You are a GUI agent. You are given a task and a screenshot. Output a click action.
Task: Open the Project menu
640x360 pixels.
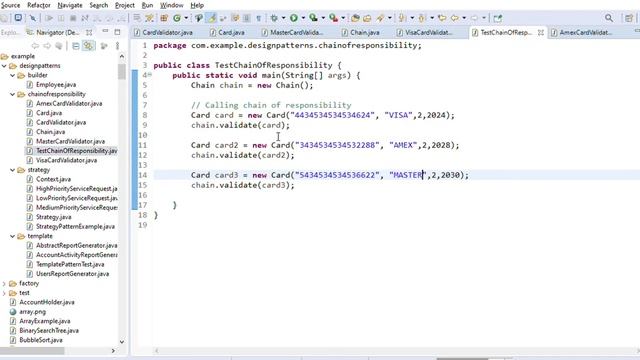(124, 5)
